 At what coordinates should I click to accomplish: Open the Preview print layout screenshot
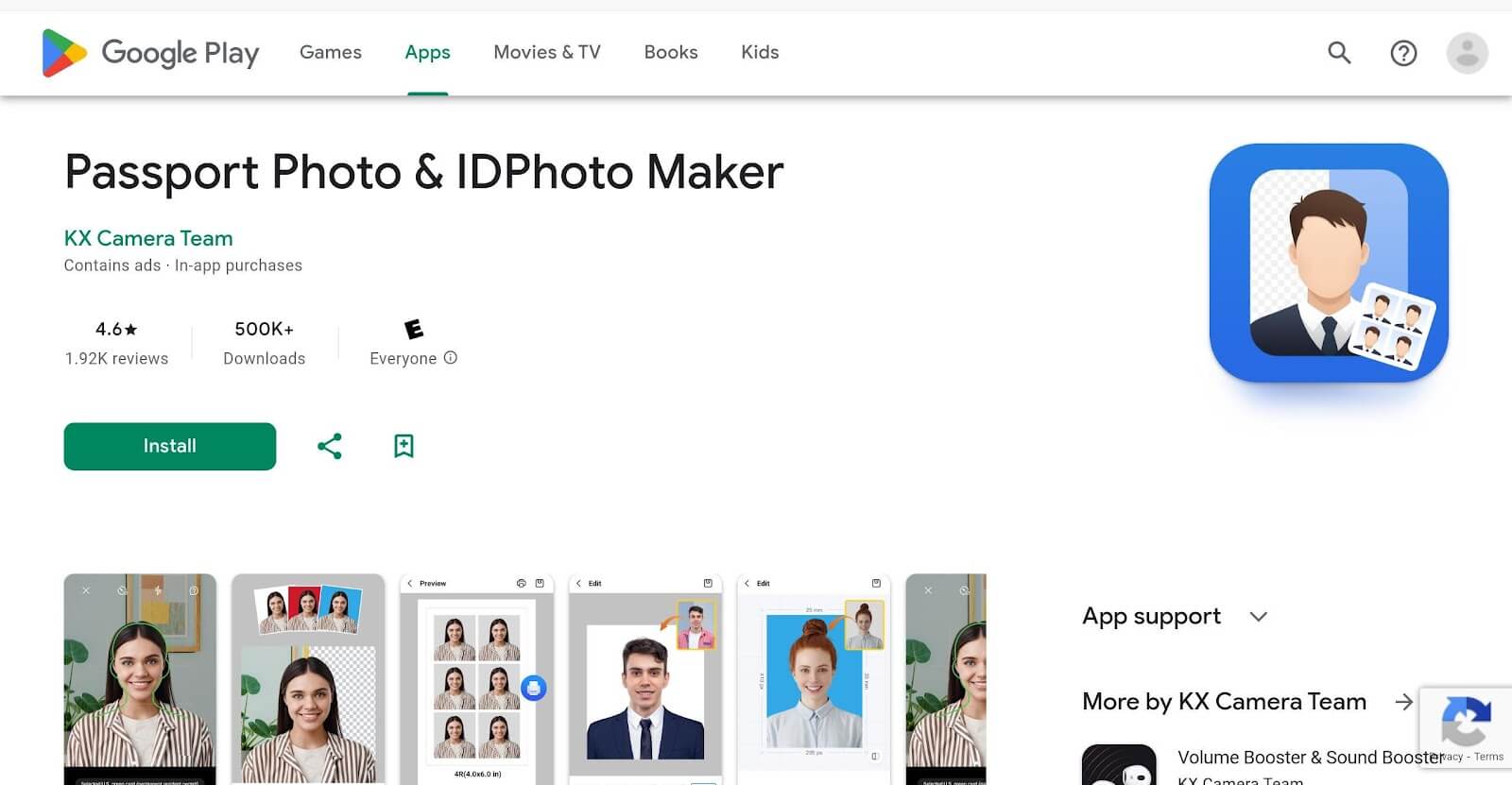coord(476,679)
